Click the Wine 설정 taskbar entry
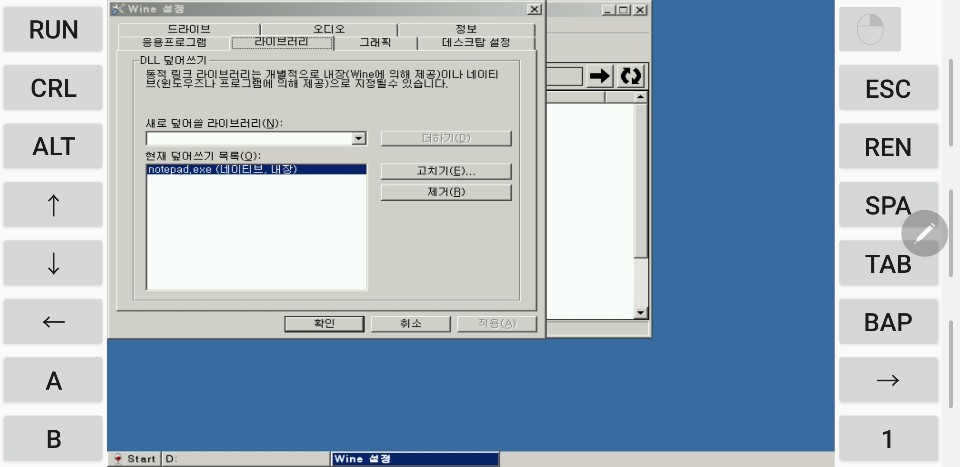The image size is (960, 467). tap(415, 459)
